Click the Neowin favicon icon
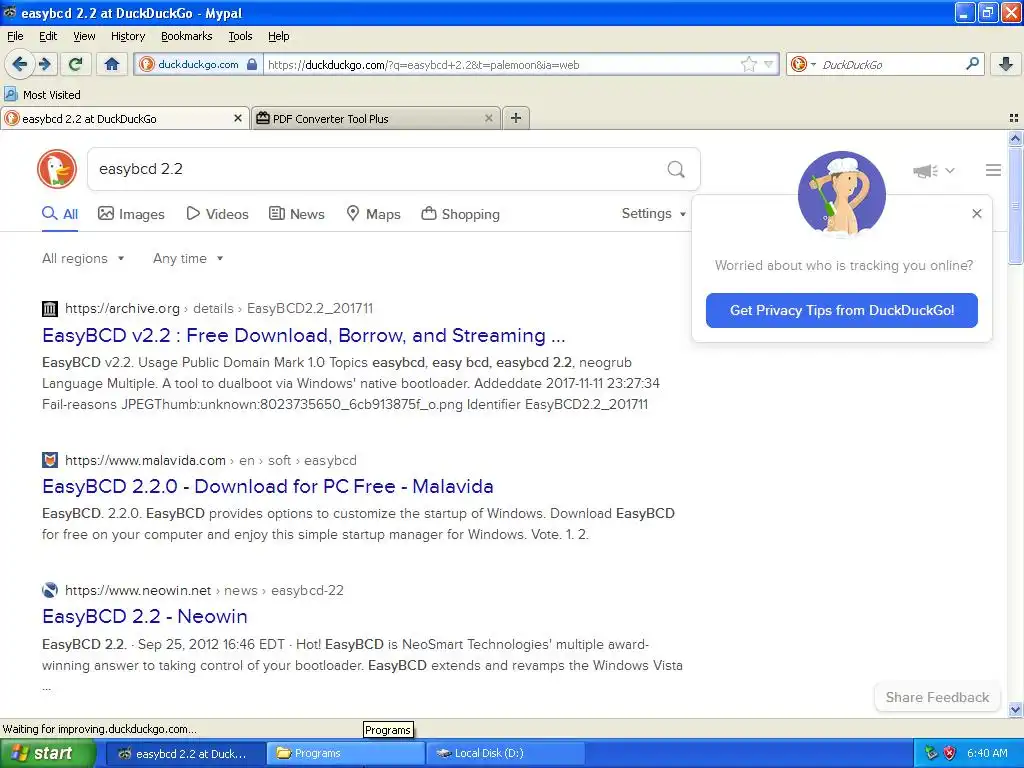The height and width of the screenshot is (768, 1024). coord(50,590)
